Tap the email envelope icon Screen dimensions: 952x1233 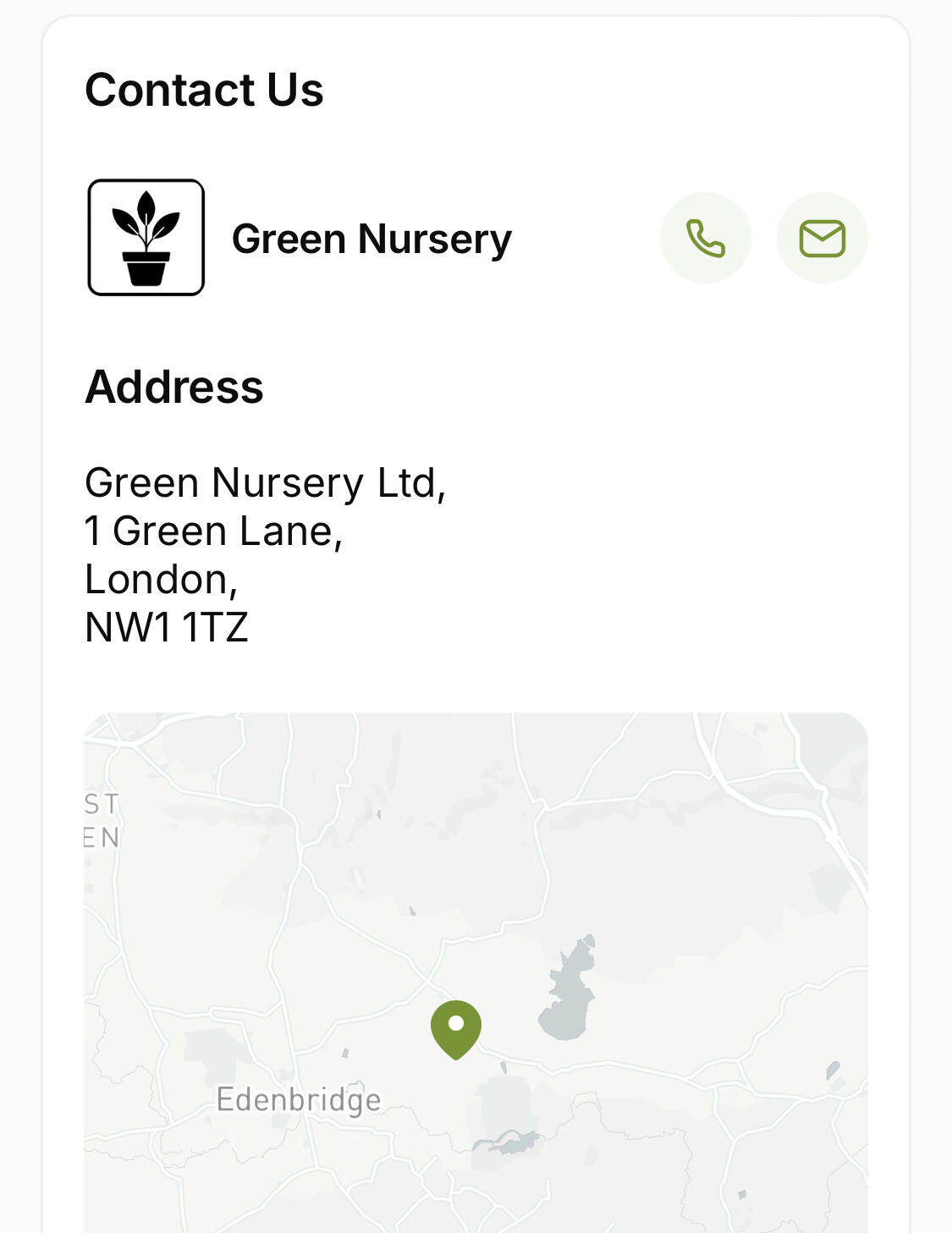coord(822,238)
